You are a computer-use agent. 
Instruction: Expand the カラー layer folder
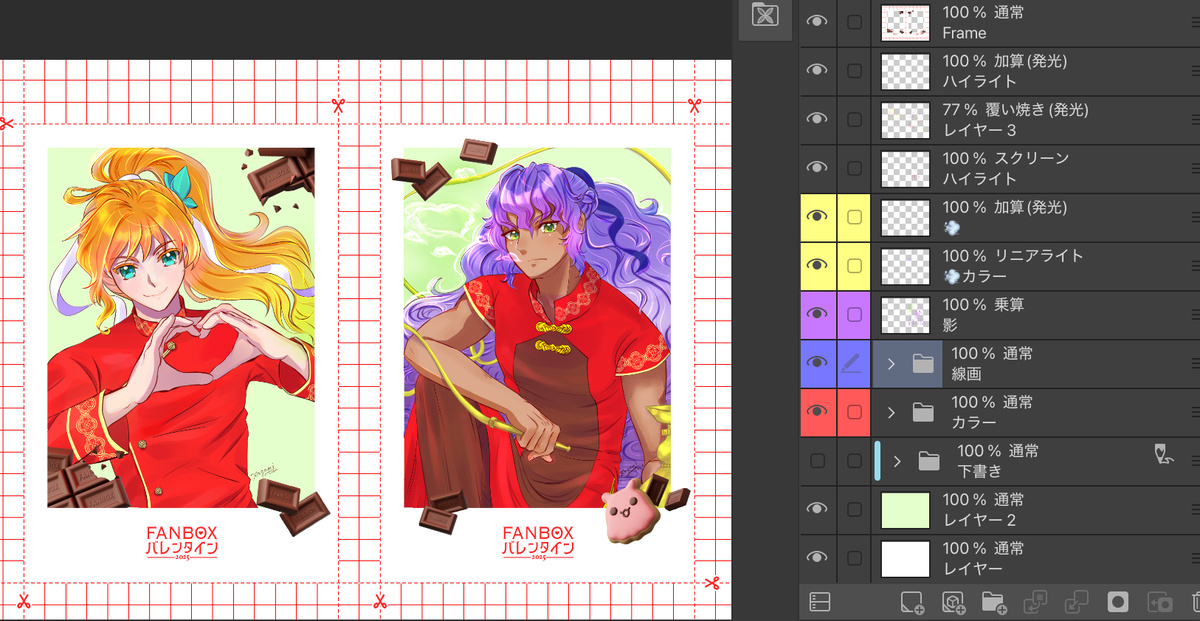[x=891, y=412]
